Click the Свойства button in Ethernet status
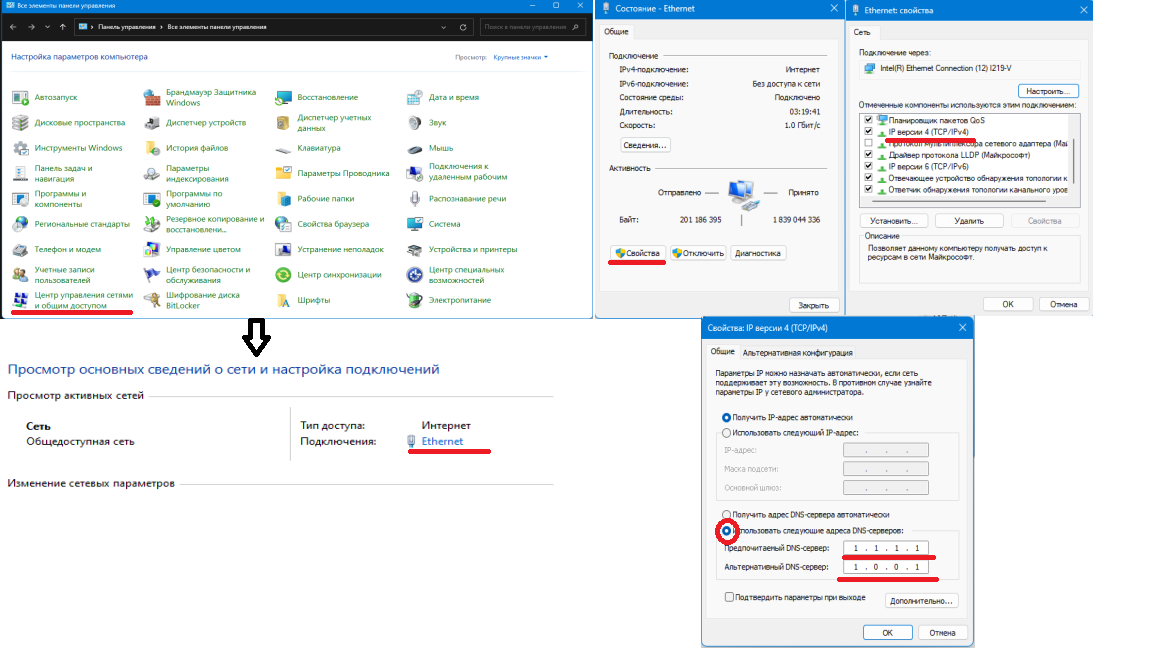This screenshot has width=1152, height=648. 637,253
